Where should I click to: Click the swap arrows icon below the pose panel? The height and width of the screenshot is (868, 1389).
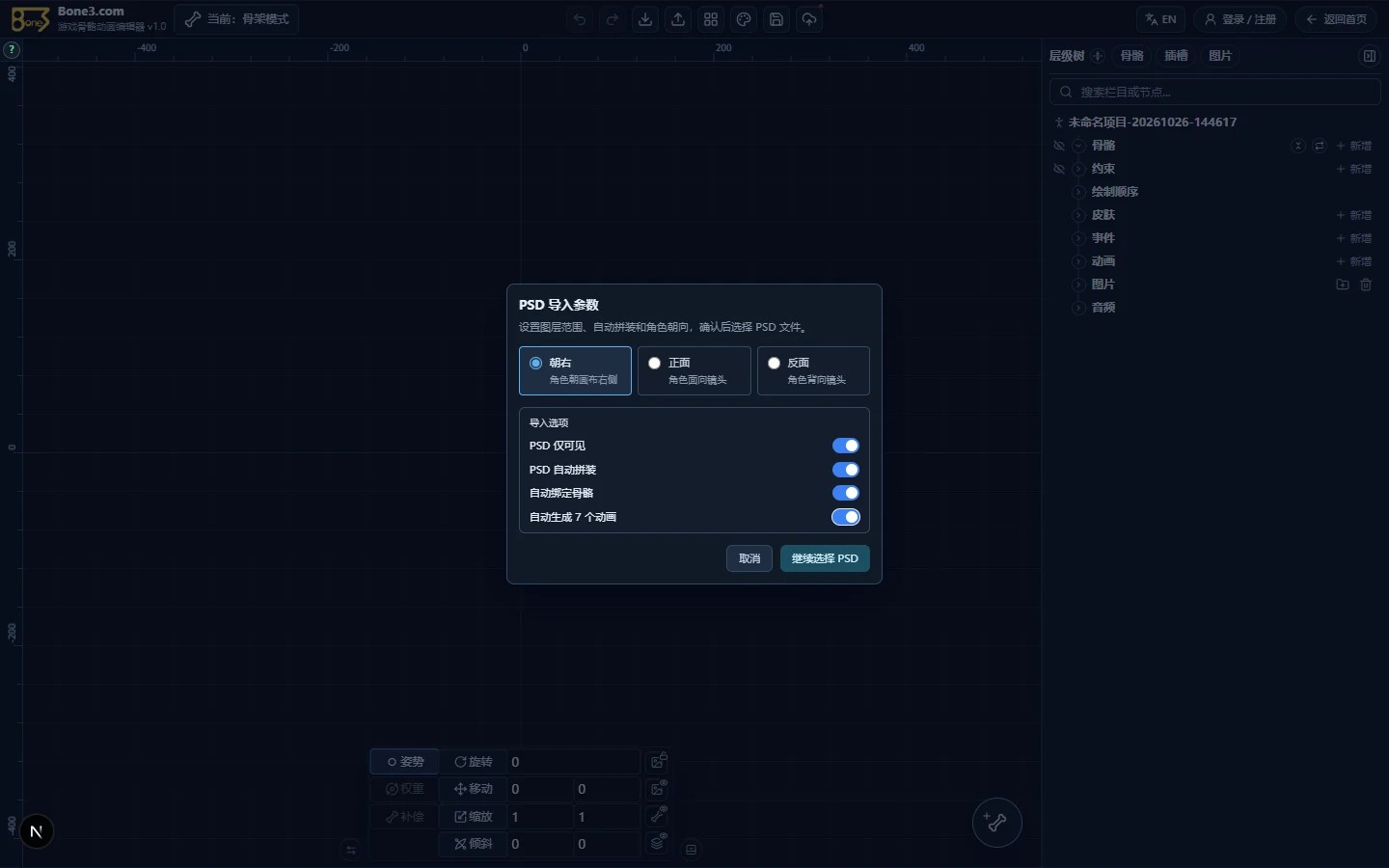tap(351, 850)
